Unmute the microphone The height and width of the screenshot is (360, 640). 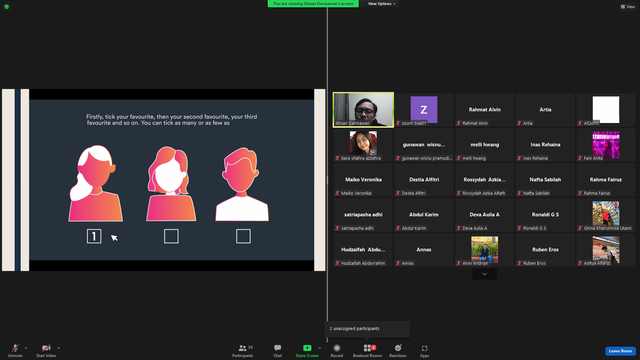(15, 350)
